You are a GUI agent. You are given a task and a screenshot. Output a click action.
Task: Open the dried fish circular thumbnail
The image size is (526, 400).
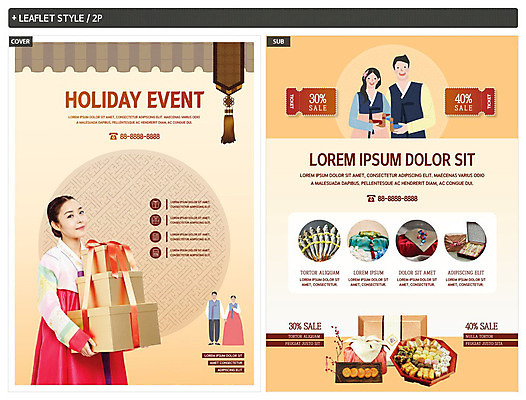[x=319, y=241]
